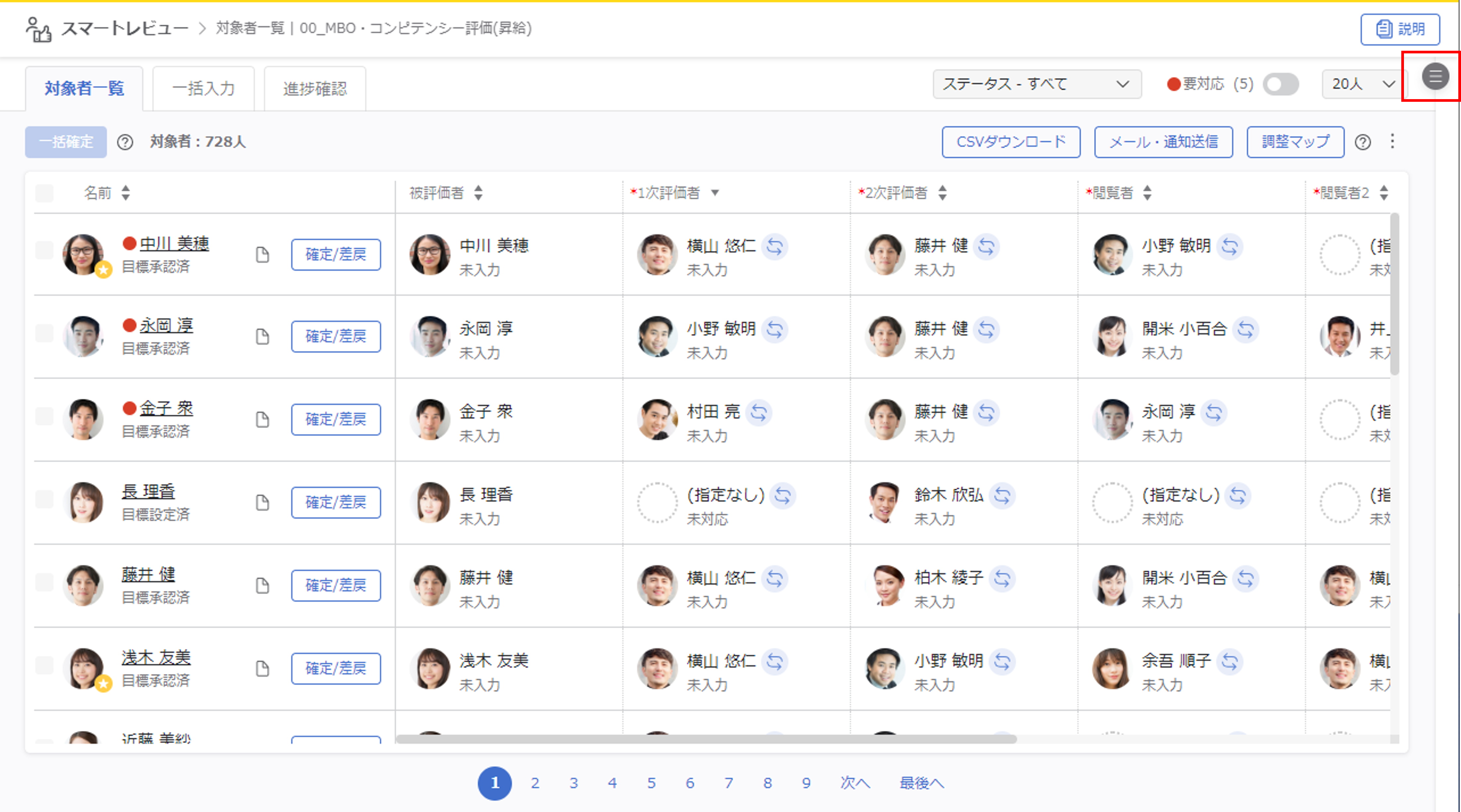1461x812 pixels.
Task: Click the swap icon next to 鈴木 欣弘
Action: [x=1002, y=496]
